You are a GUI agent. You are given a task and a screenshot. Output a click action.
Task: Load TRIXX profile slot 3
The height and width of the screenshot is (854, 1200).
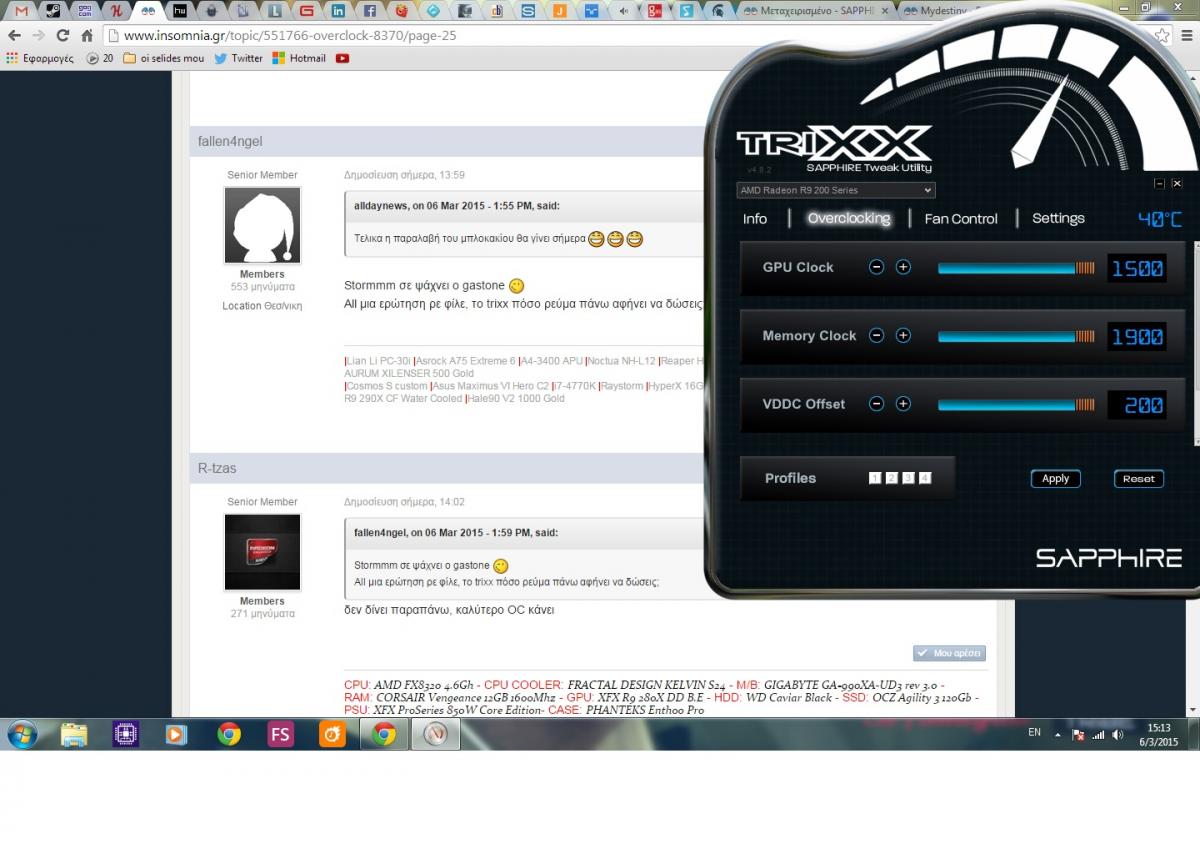(x=908, y=478)
